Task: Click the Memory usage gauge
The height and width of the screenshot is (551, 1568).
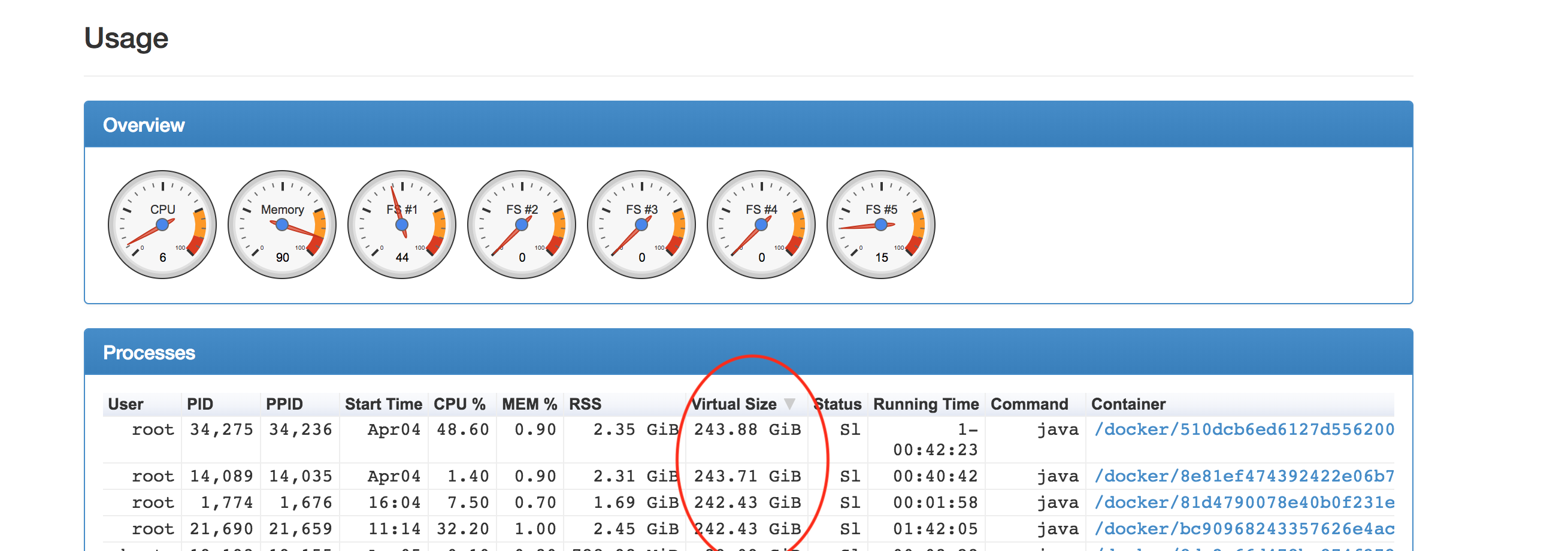Action: point(281,225)
